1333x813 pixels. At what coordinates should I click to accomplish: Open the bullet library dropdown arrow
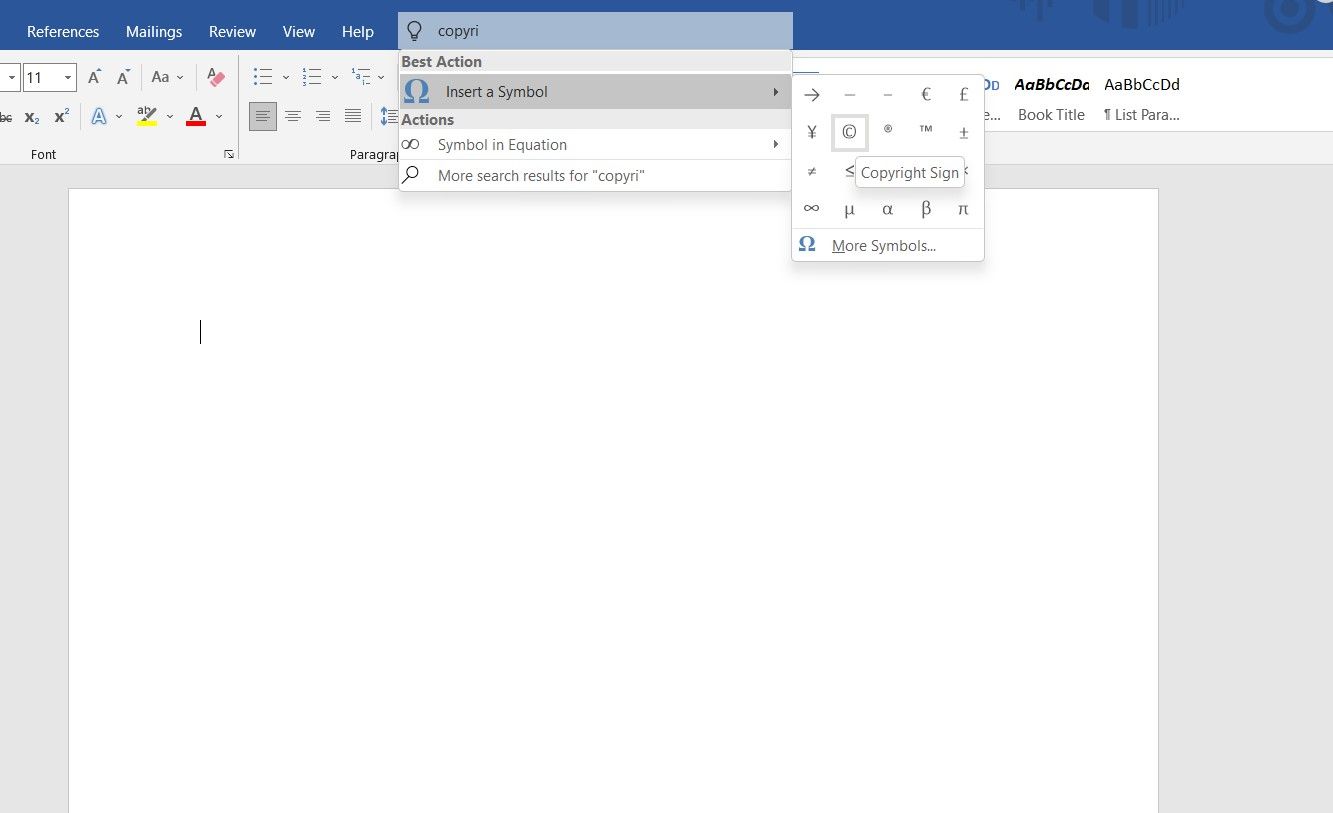pyautogui.click(x=285, y=77)
